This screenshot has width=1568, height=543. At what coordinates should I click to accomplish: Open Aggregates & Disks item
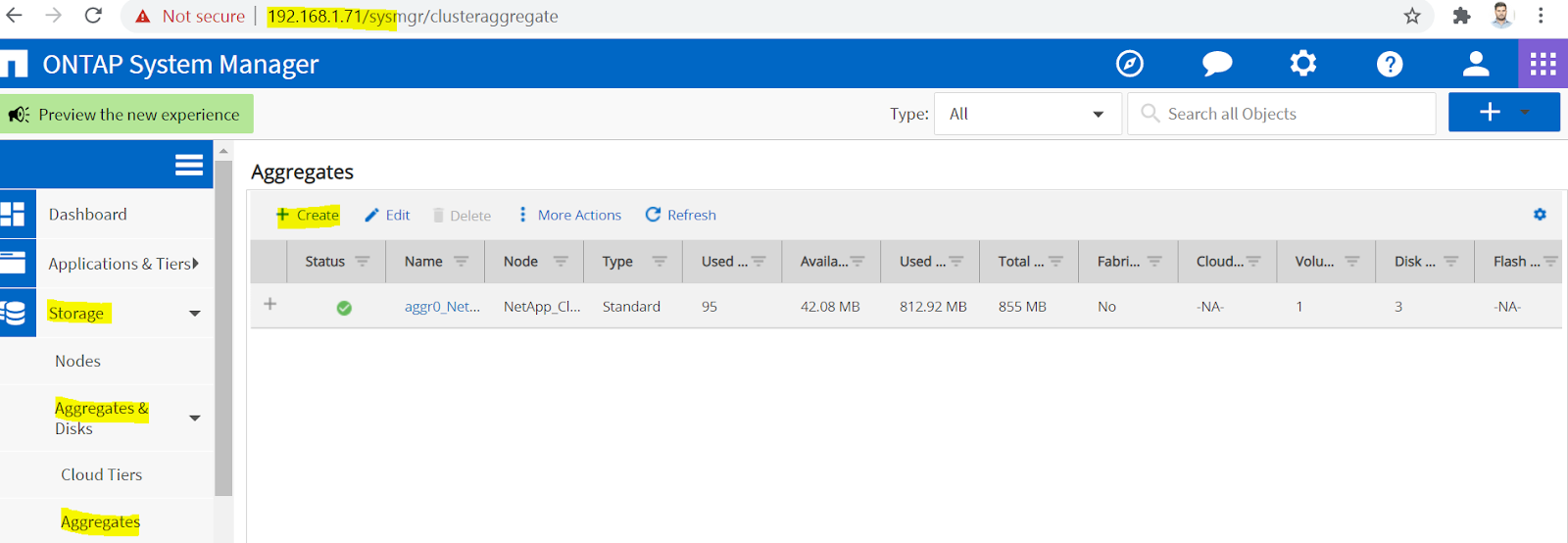[x=102, y=419]
